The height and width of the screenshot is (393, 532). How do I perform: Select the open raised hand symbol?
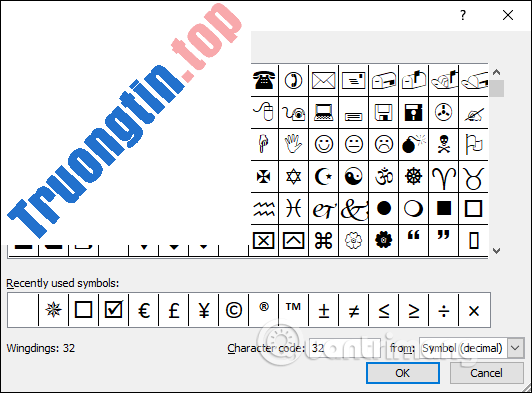pos(293,144)
